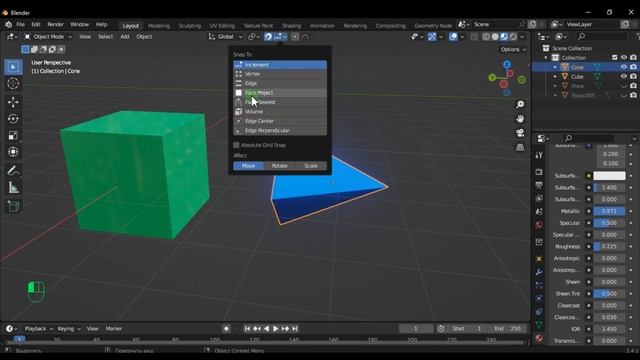Image resolution: width=640 pixels, height=360 pixels.
Task: Choose Edge Center in Snap To list
Action: coord(280,121)
